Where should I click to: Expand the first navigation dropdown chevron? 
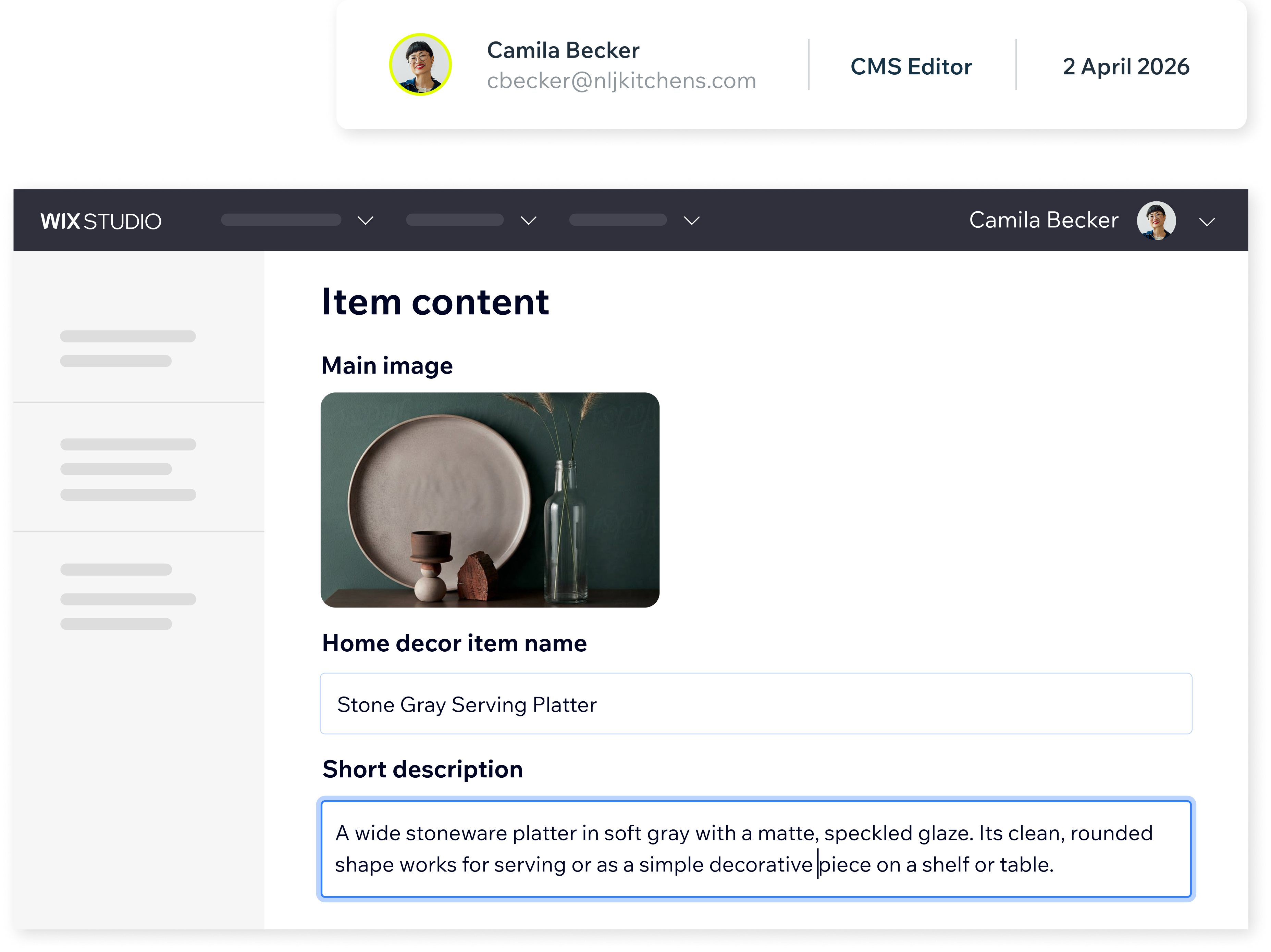coord(366,221)
